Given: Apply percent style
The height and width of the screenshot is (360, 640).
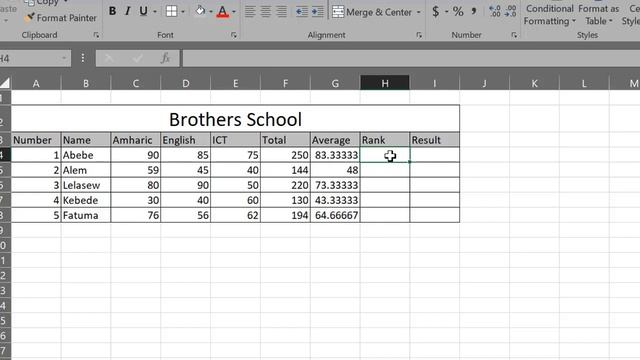Looking at the screenshot, I should tap(458, 11).
